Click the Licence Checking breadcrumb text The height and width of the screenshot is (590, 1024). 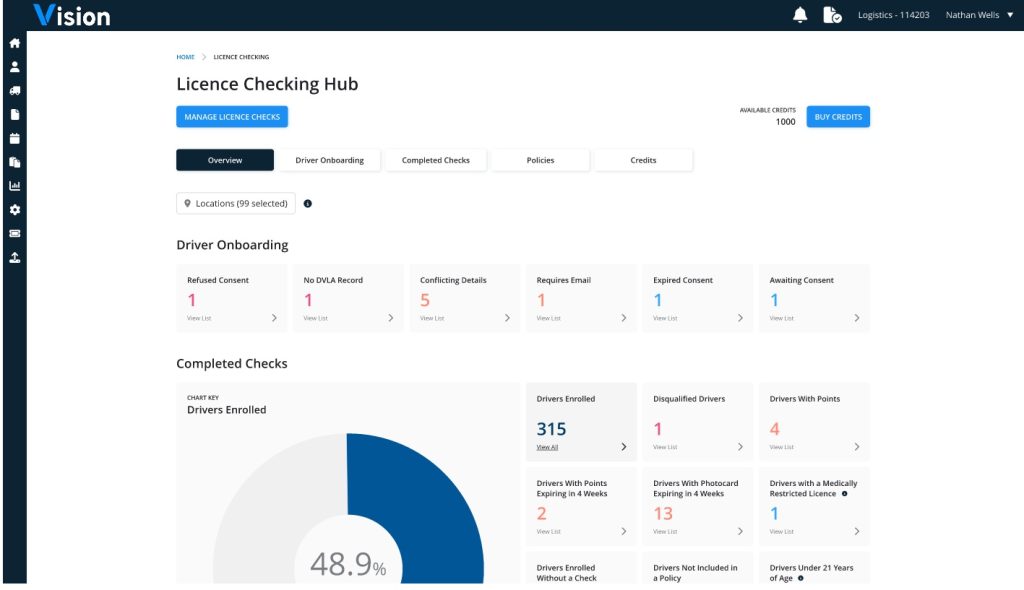tap(241, 57)
